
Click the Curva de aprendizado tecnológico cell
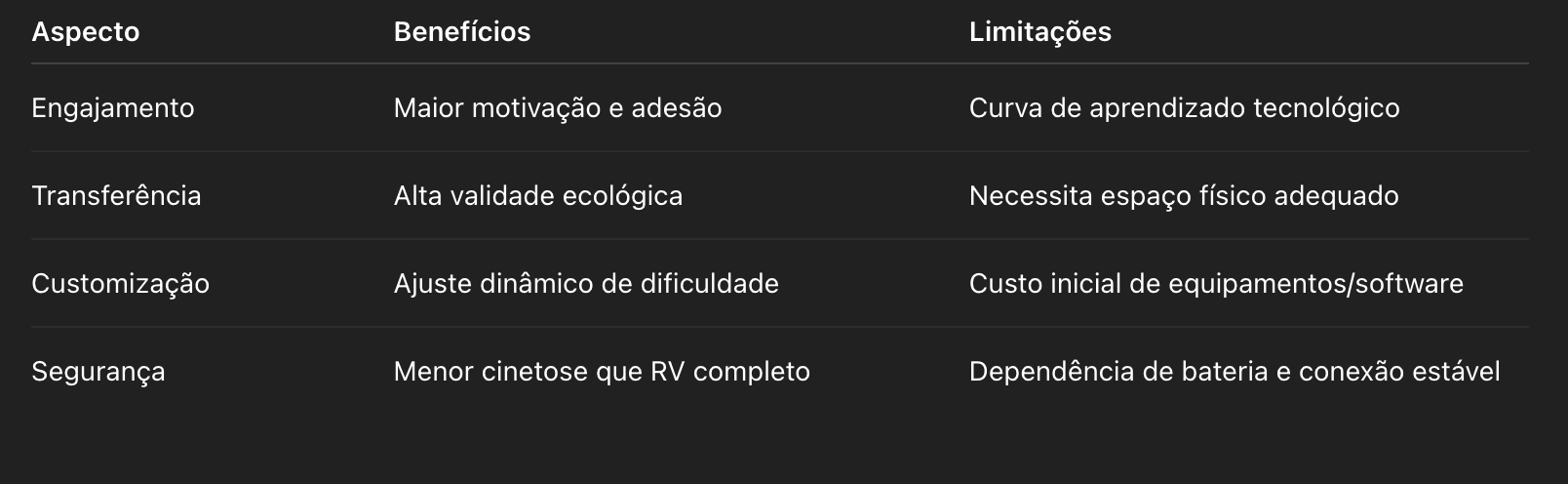point(1185,108)
